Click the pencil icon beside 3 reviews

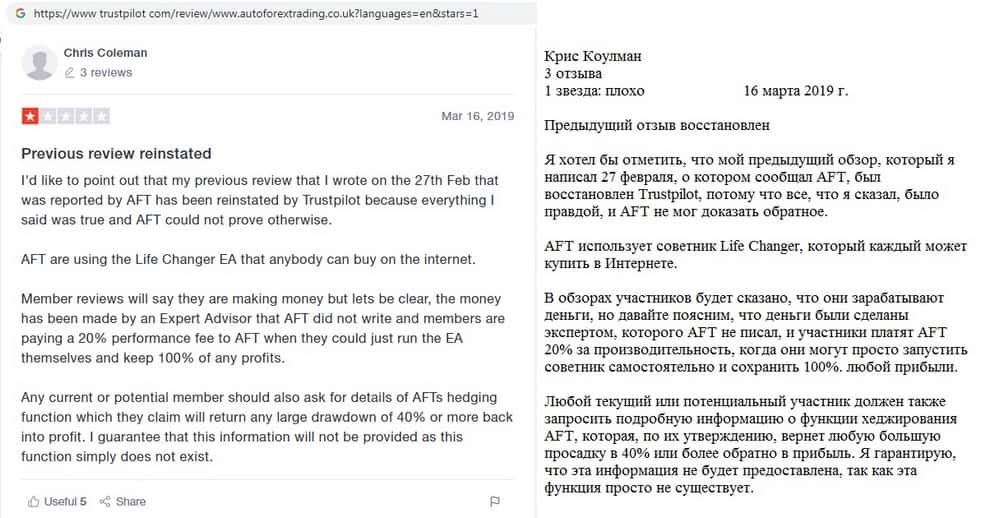coord(69,73)
